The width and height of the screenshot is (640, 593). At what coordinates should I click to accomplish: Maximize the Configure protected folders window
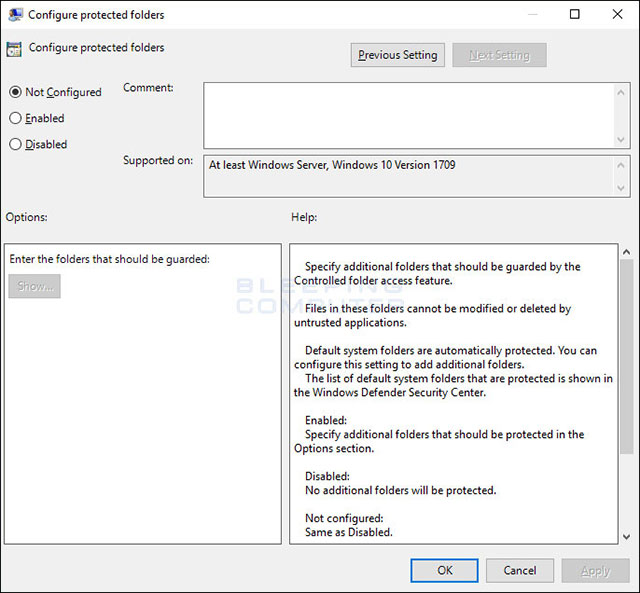575,14
